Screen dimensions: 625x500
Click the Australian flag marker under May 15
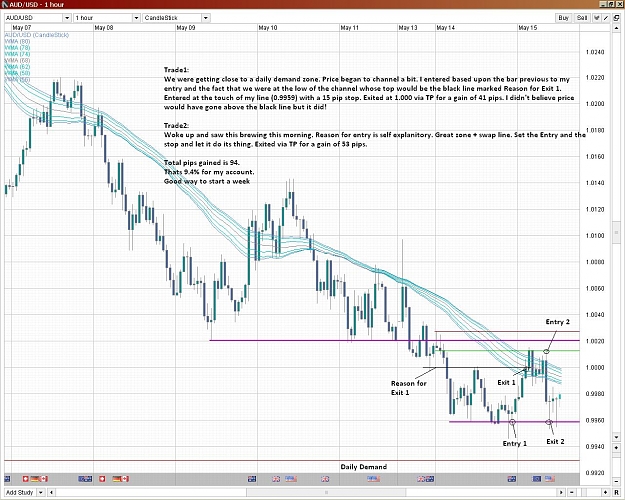click(512, 478)
